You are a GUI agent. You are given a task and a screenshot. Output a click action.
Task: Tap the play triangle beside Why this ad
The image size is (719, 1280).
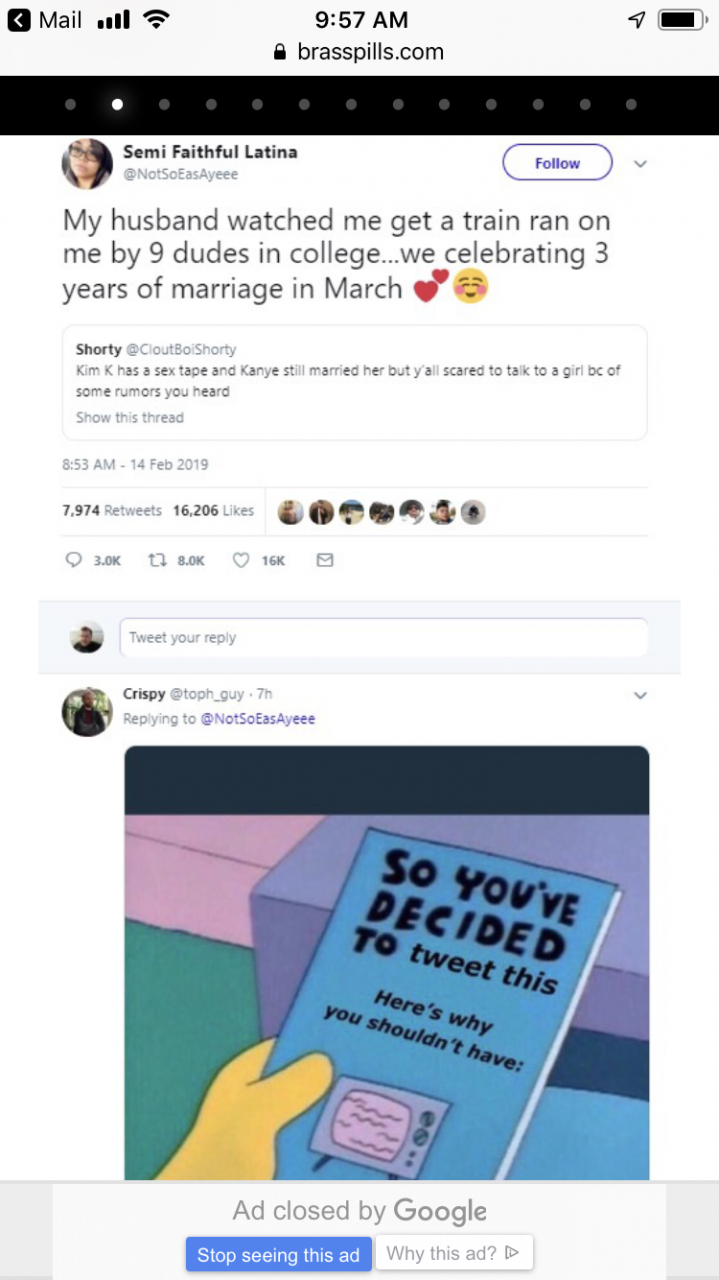pos(512,1252)
